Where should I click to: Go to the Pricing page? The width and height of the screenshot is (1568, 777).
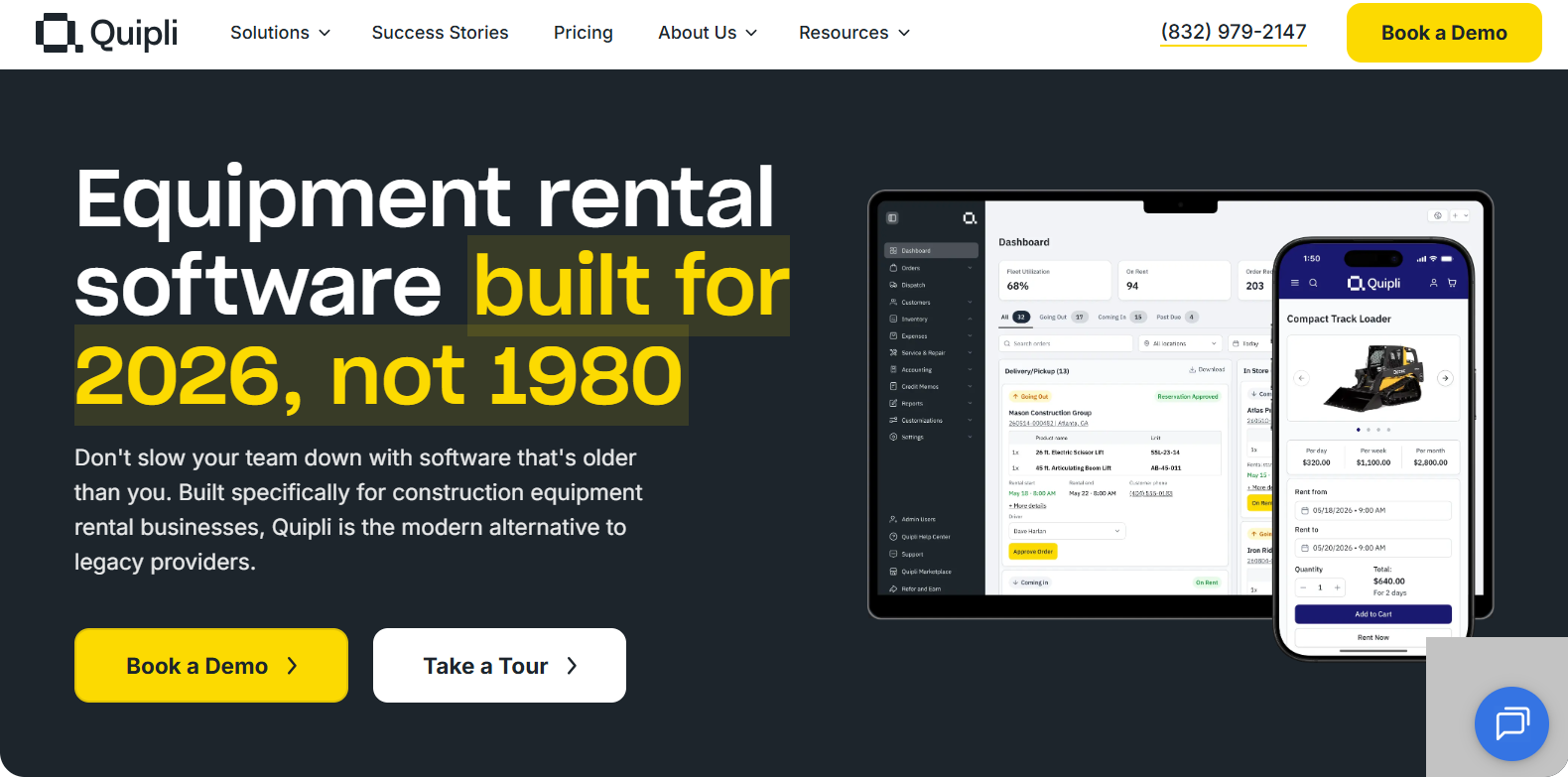[x=584, y=33]
